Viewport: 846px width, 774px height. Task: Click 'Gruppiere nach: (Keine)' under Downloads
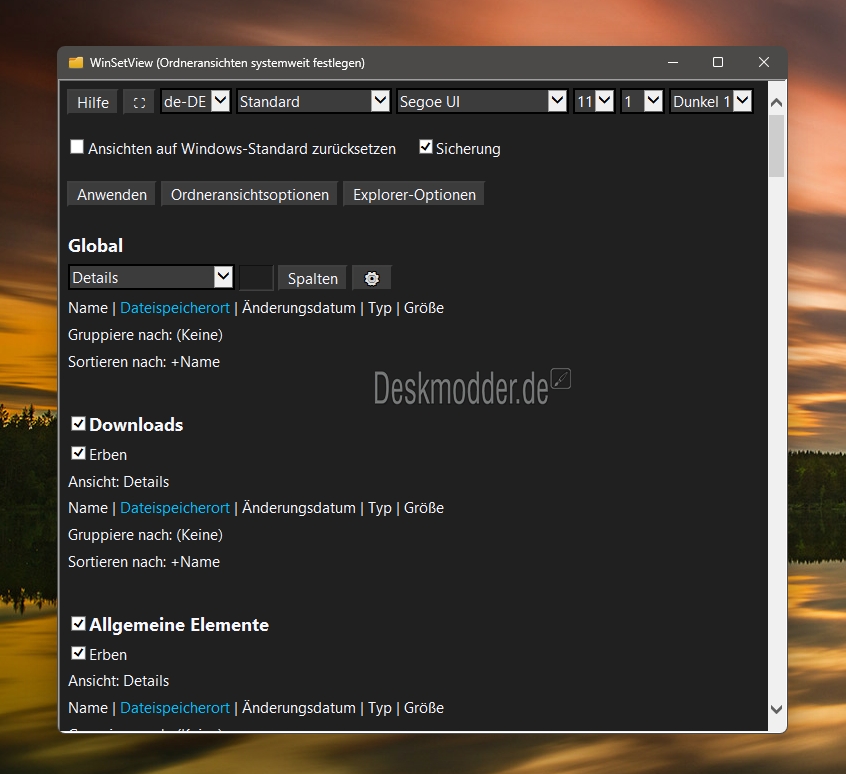pyautogui.click(x=145, y=535)
